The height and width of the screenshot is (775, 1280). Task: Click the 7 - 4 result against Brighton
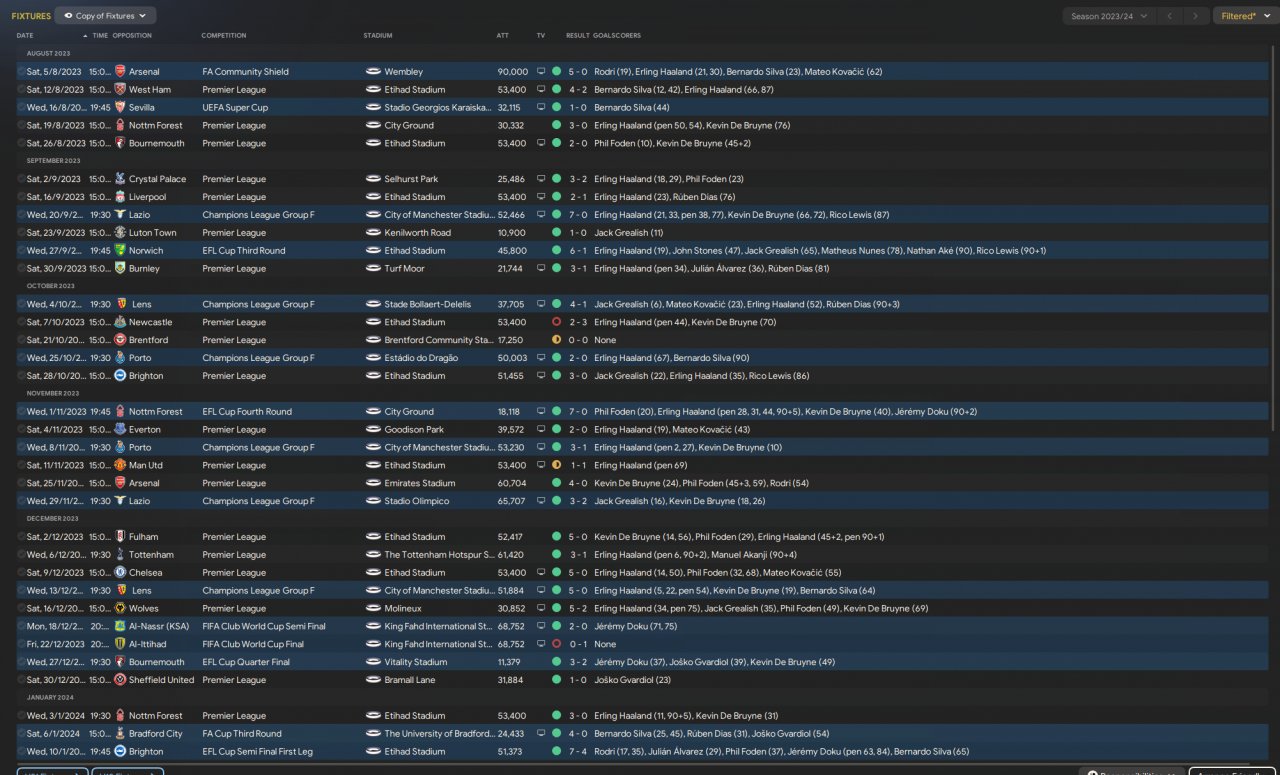[x=578, y=751]
